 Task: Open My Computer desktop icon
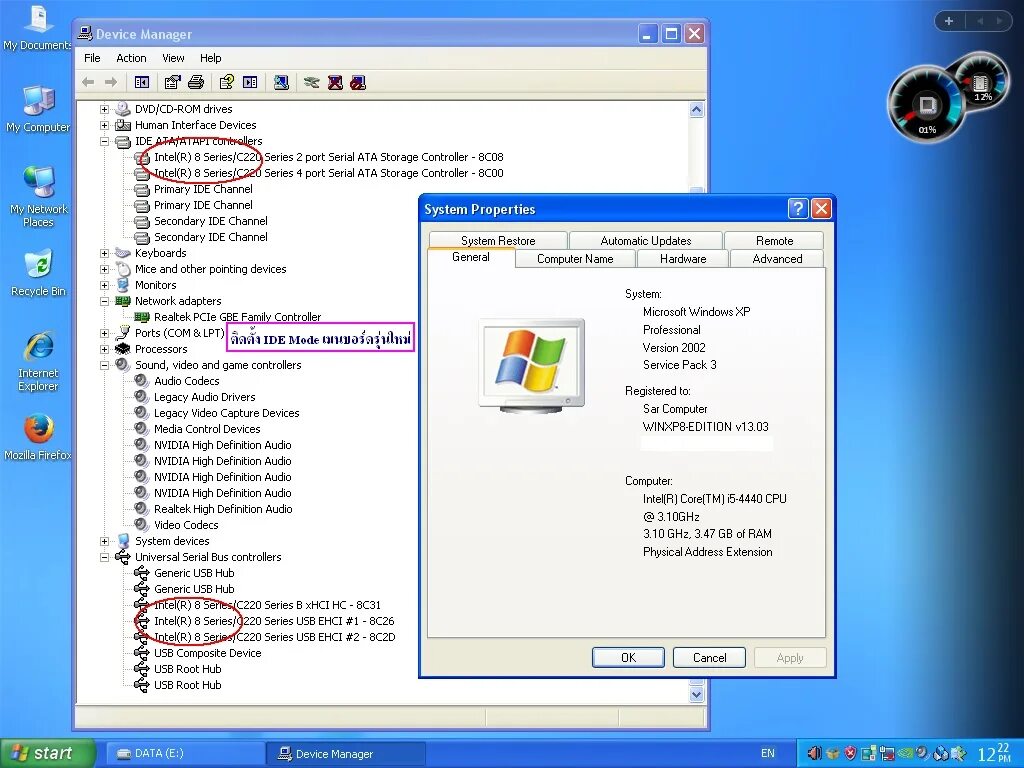(38, 108)
